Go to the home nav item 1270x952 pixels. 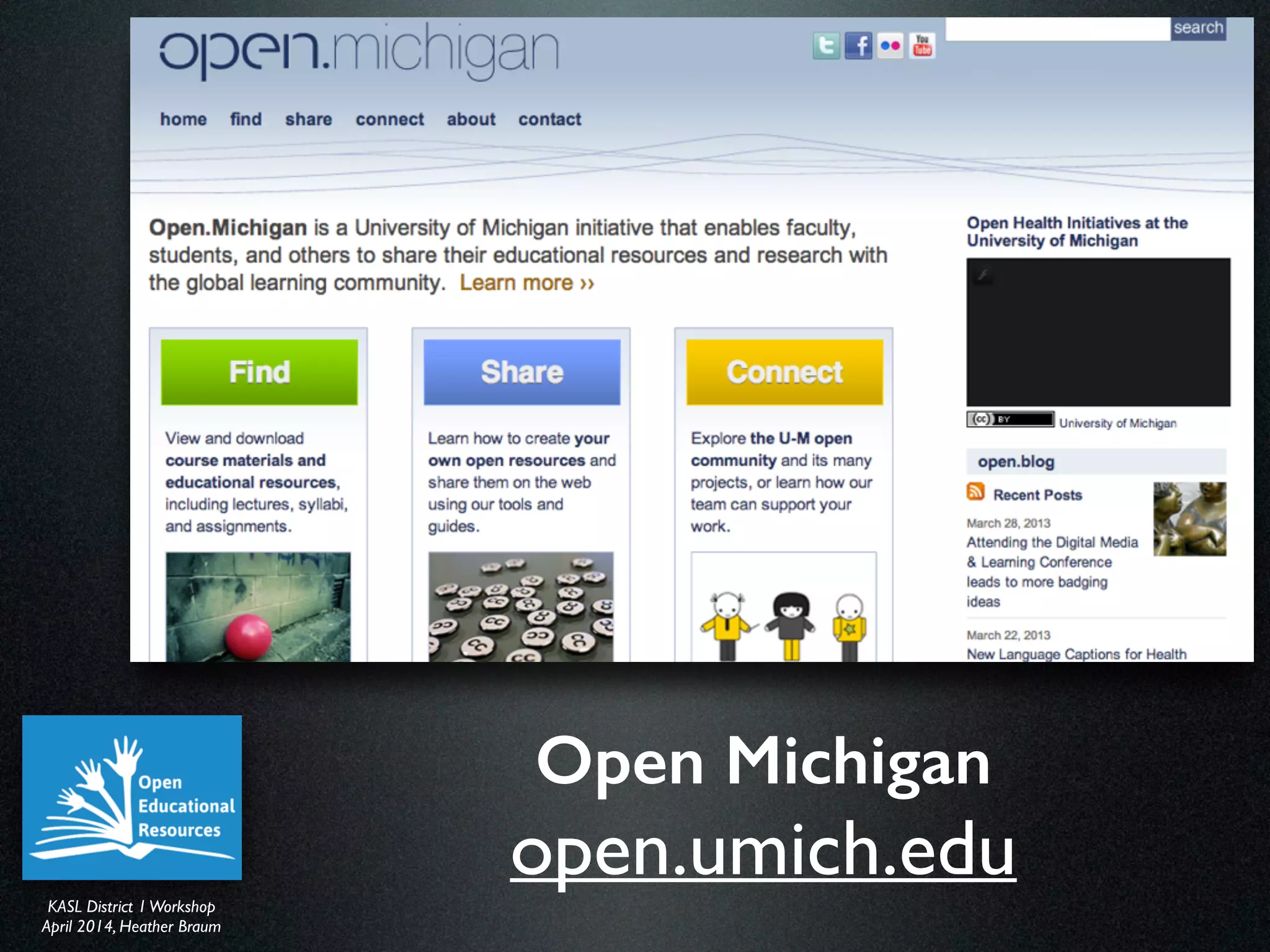click(x=184, y=119)
